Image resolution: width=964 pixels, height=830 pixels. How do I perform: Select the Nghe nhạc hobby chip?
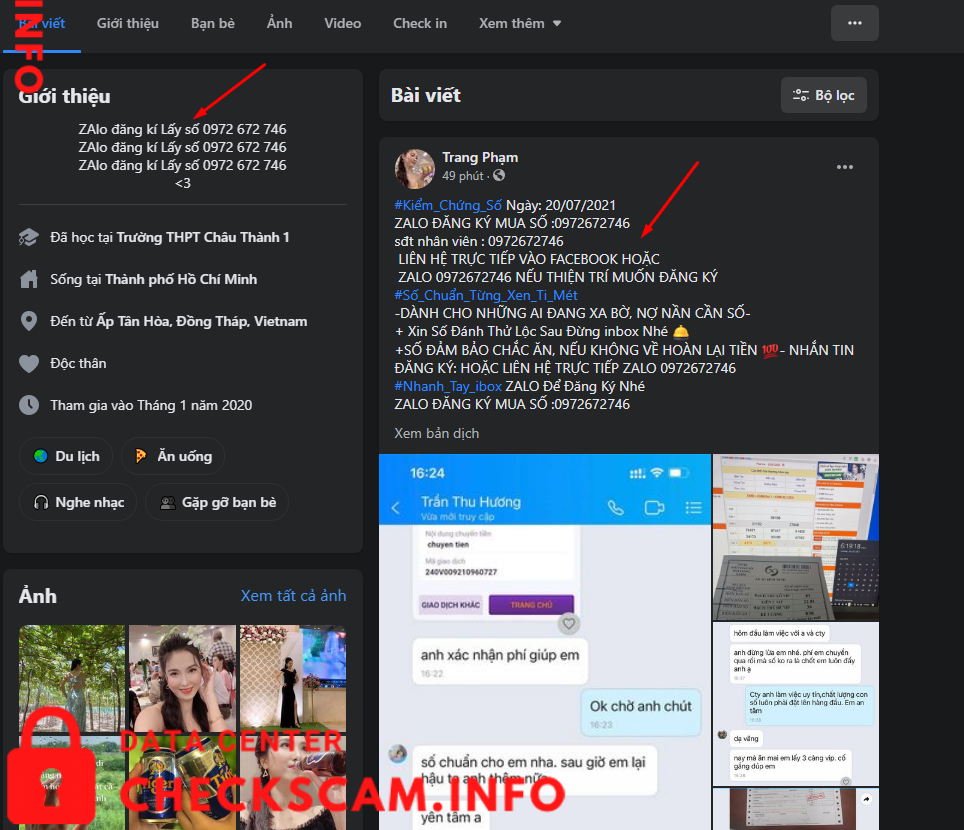pyautogui.click(x=78, y=502)
